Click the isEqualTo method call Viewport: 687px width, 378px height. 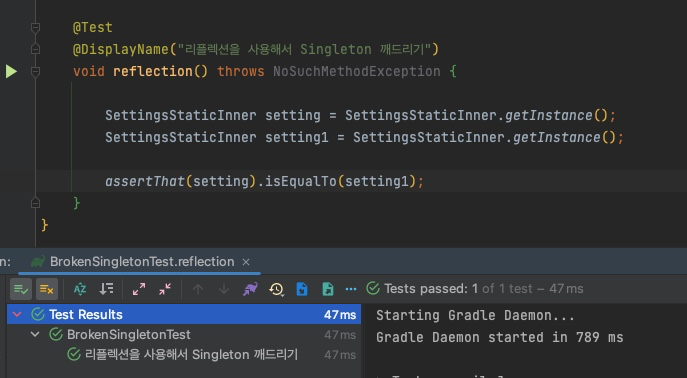click(301, 181)
